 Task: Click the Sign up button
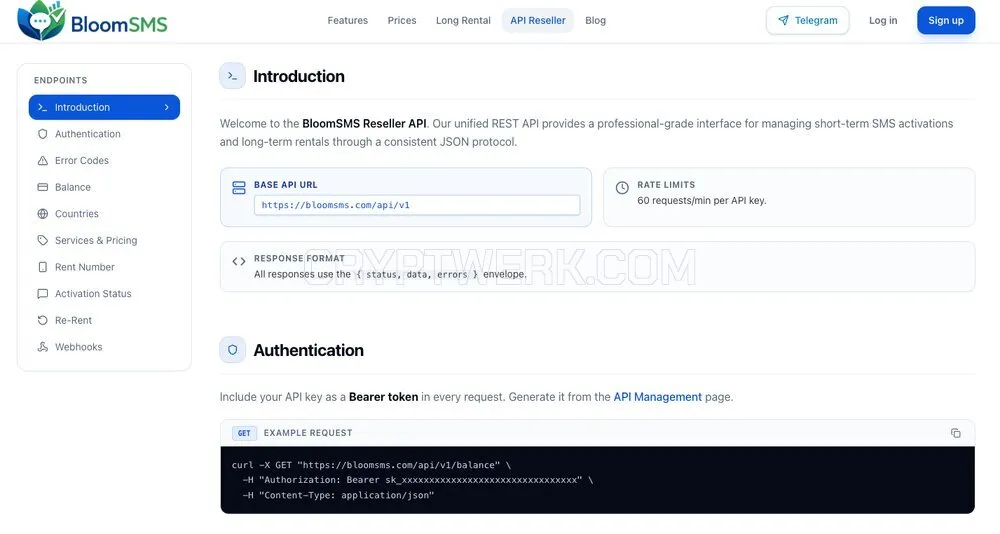pos(946,20)
